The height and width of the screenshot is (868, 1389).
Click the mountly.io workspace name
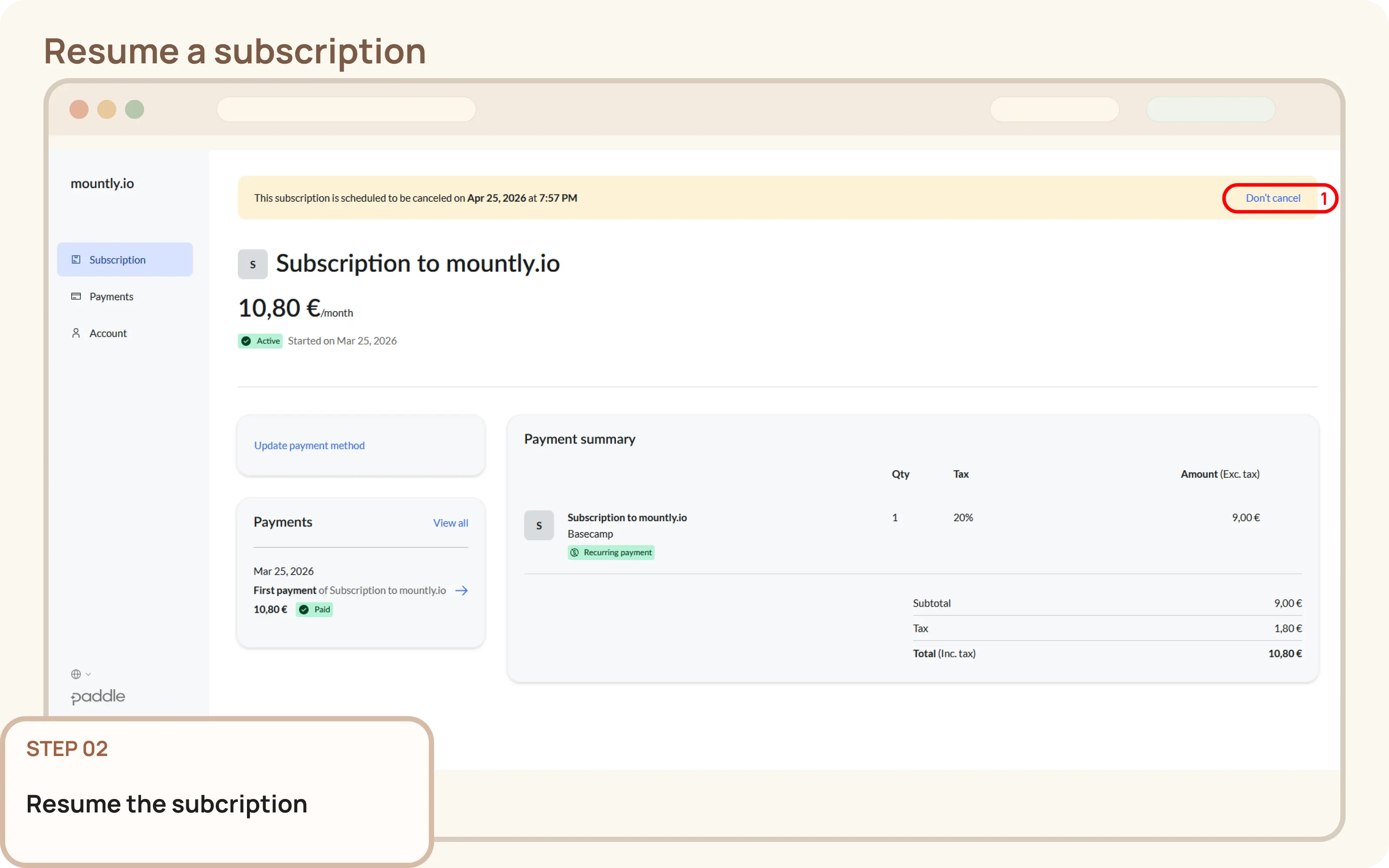click(x=102, y=183)
